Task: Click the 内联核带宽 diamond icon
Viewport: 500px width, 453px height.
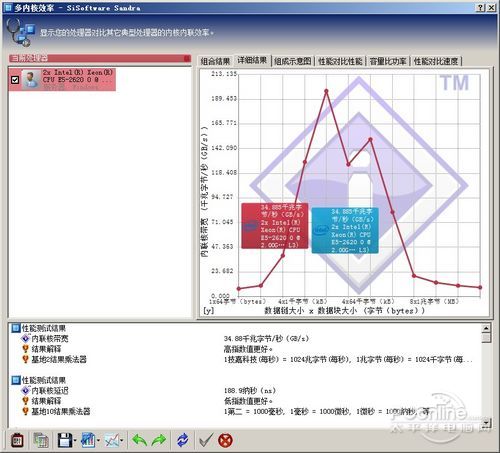Action: (x=25, y=339)
